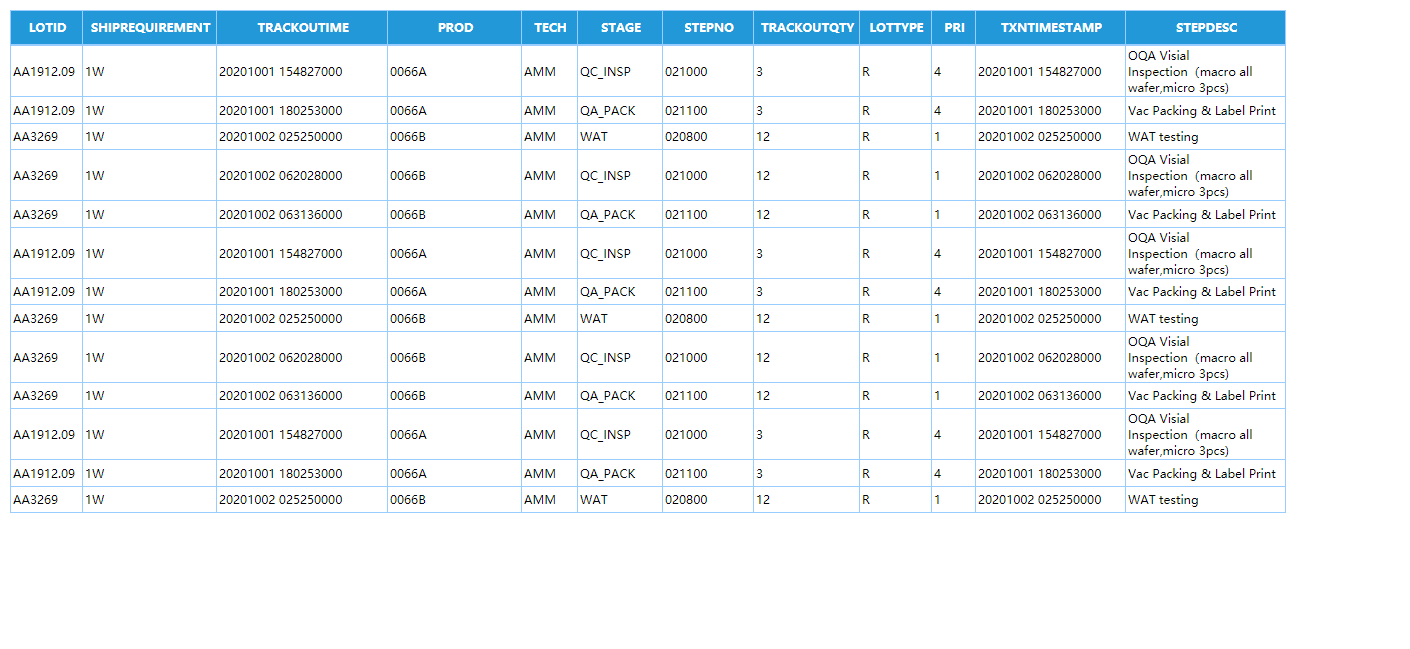Image resolution: width=1410 pixels, height=649 pixels.
Task: Click TRACKOUTIME 20201001 154827000 in topmost row
Action: (281, 72)
